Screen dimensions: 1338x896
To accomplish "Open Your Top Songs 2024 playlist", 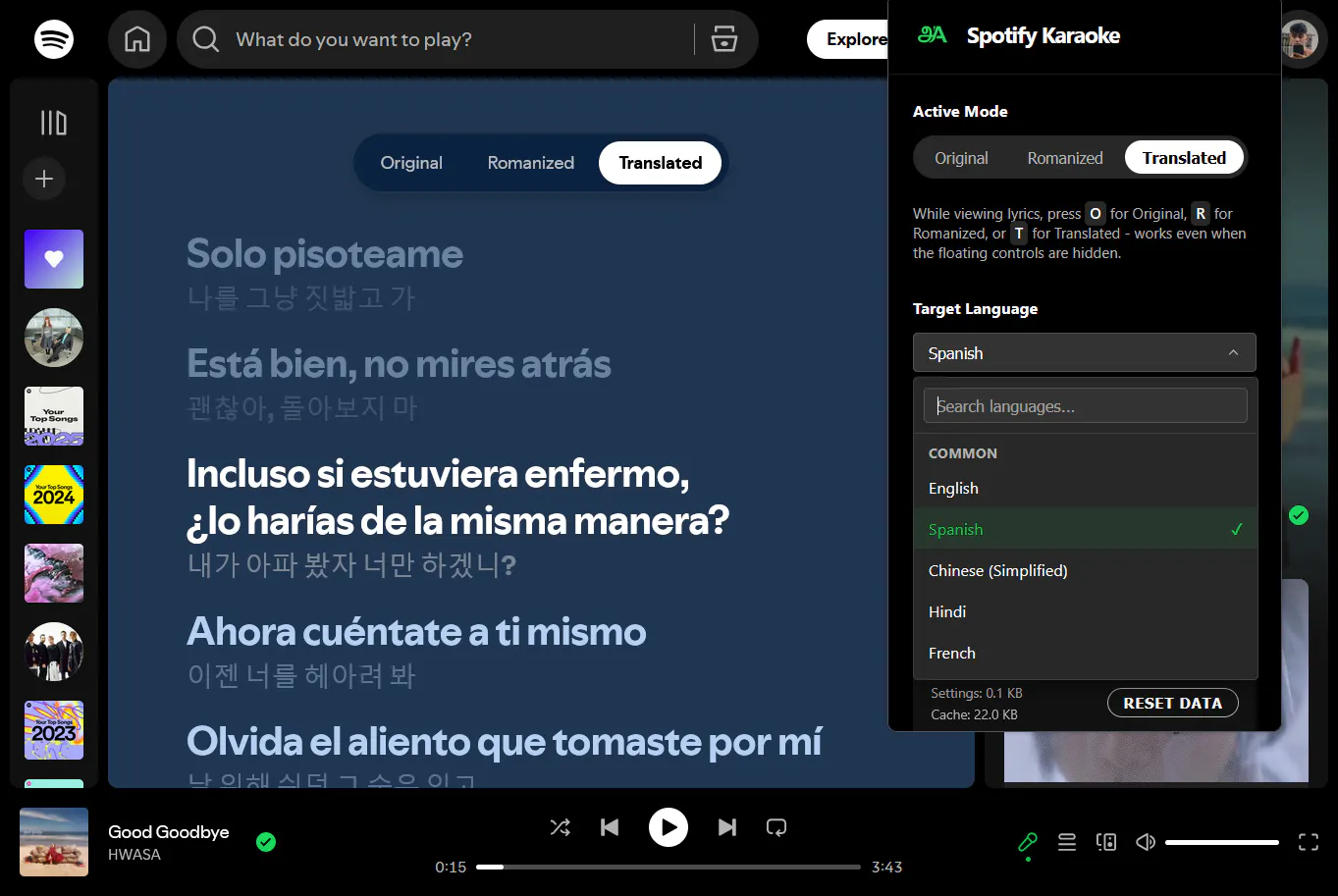I will [54, 495].
